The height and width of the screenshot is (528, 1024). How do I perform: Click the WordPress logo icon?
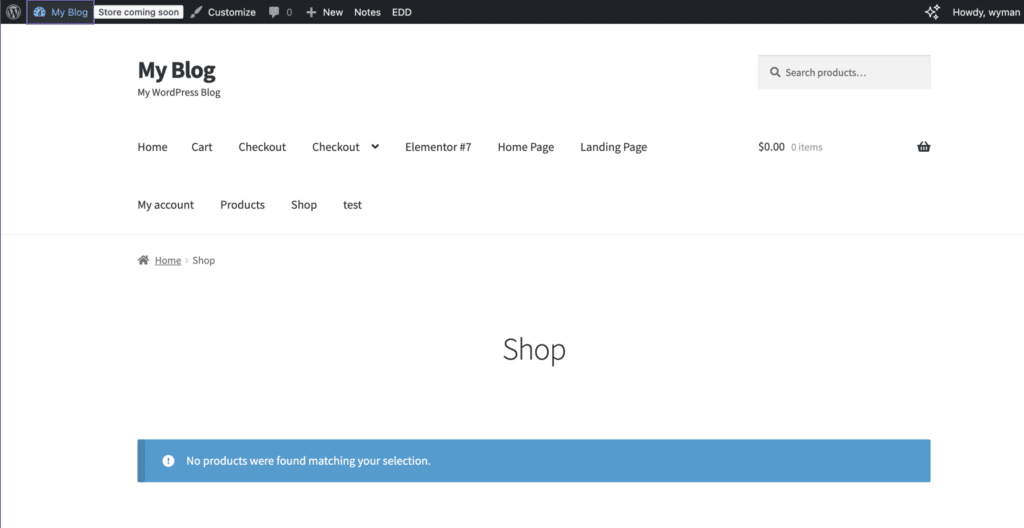click(13, 12)
